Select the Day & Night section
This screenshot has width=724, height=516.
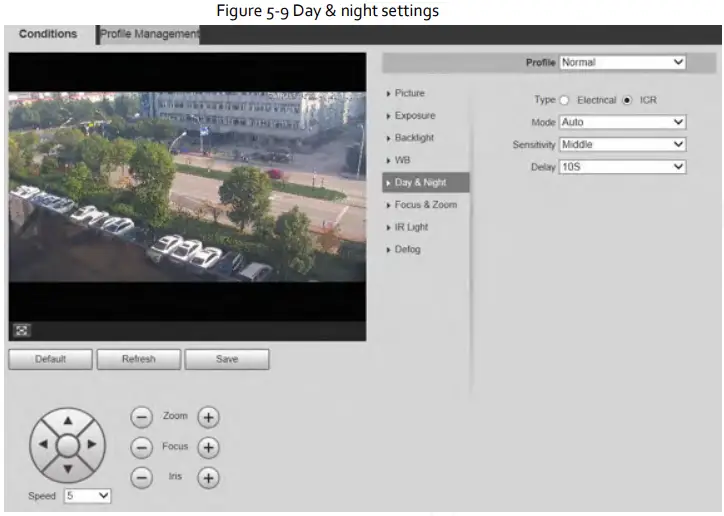point(426,182)
